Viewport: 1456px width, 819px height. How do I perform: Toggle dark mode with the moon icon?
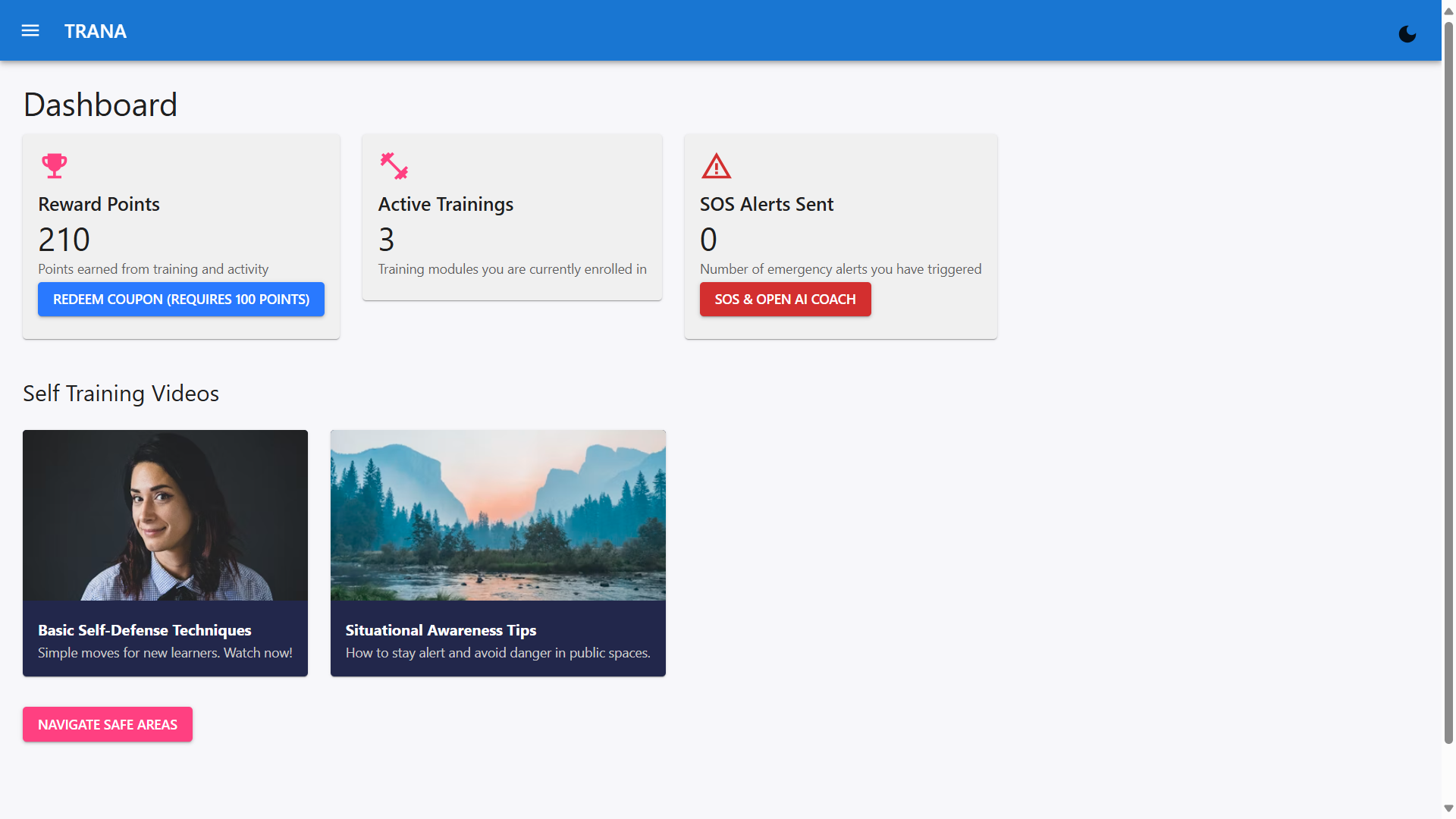tap(1407, 34)
